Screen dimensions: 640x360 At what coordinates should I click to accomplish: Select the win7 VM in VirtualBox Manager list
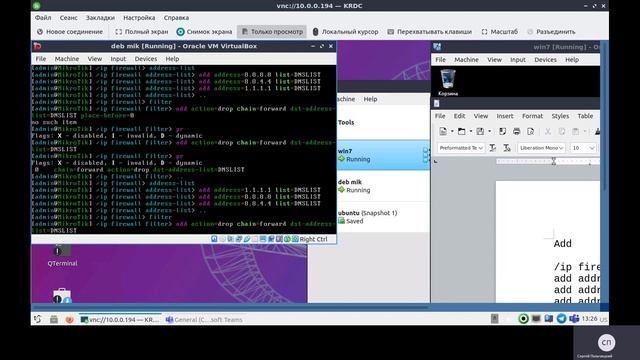click(383, 155)
